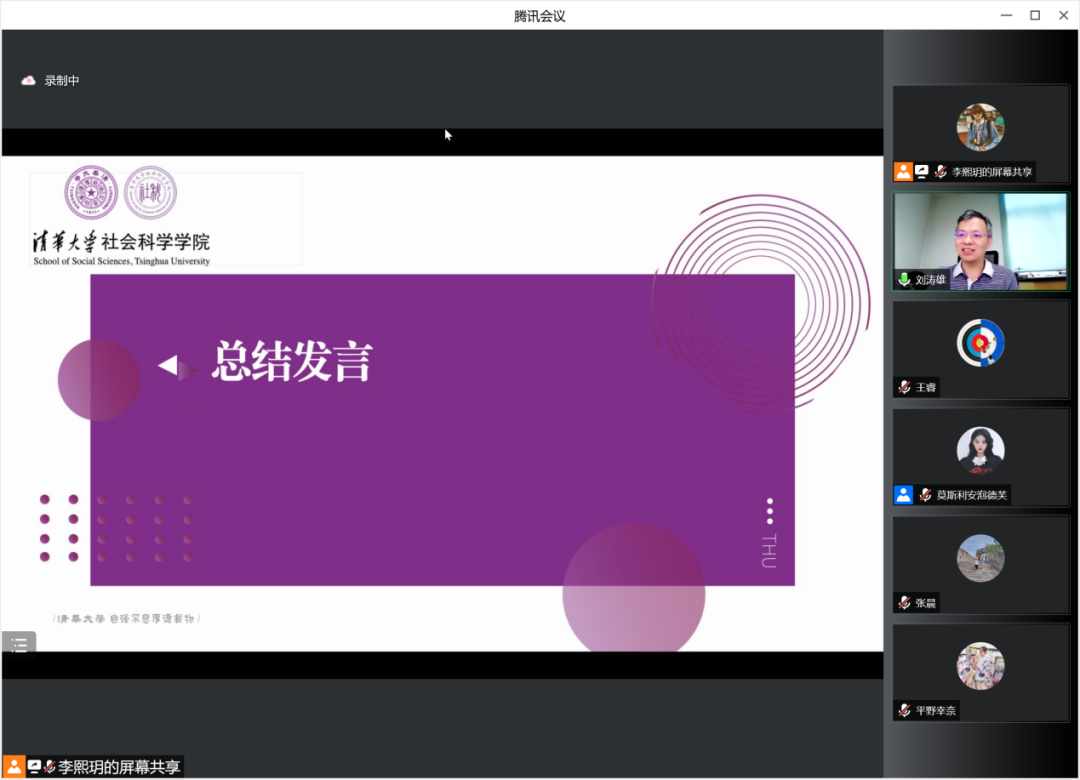The image size is (1080, 780).
Task: Click the muted microphone icon beside 王睿
Action: click(x=904, y=387)
